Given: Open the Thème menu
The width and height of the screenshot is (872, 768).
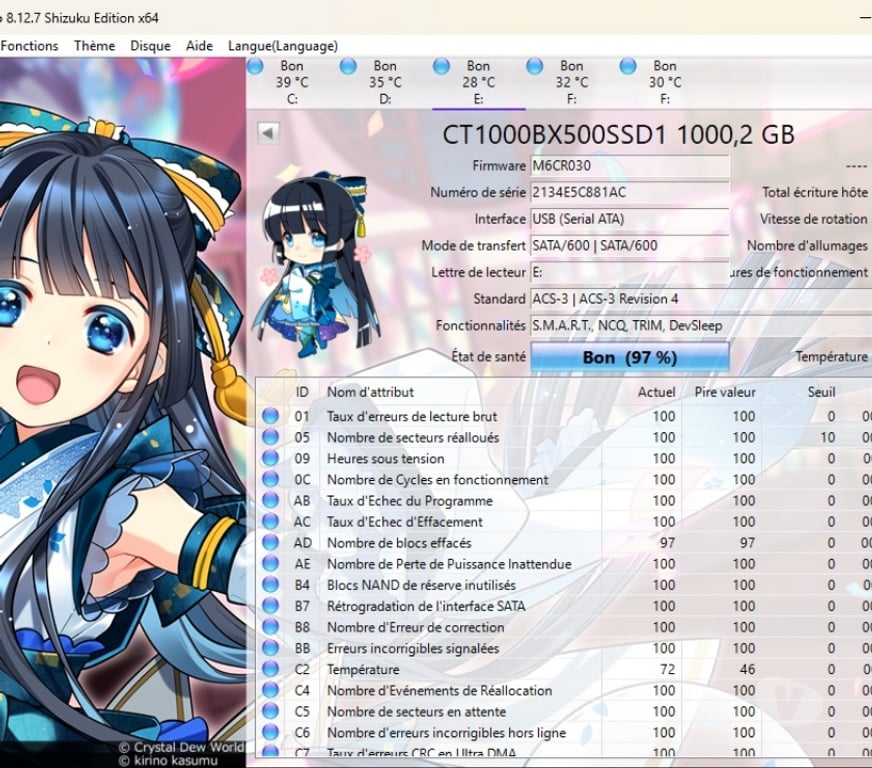Looking at the screenshot, I should click(x=94, y=46).
